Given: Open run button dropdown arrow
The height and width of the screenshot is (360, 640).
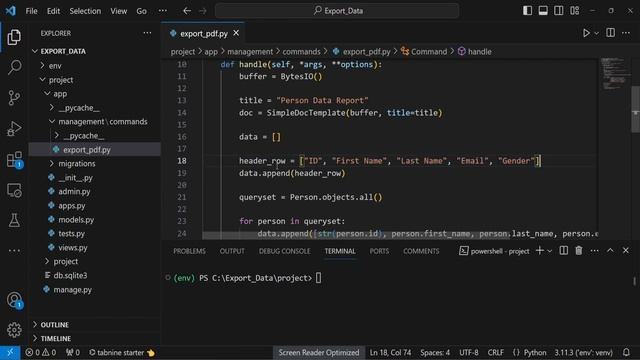Looking at the screenshot, I should pyautogui.click(x=596, y=33).
